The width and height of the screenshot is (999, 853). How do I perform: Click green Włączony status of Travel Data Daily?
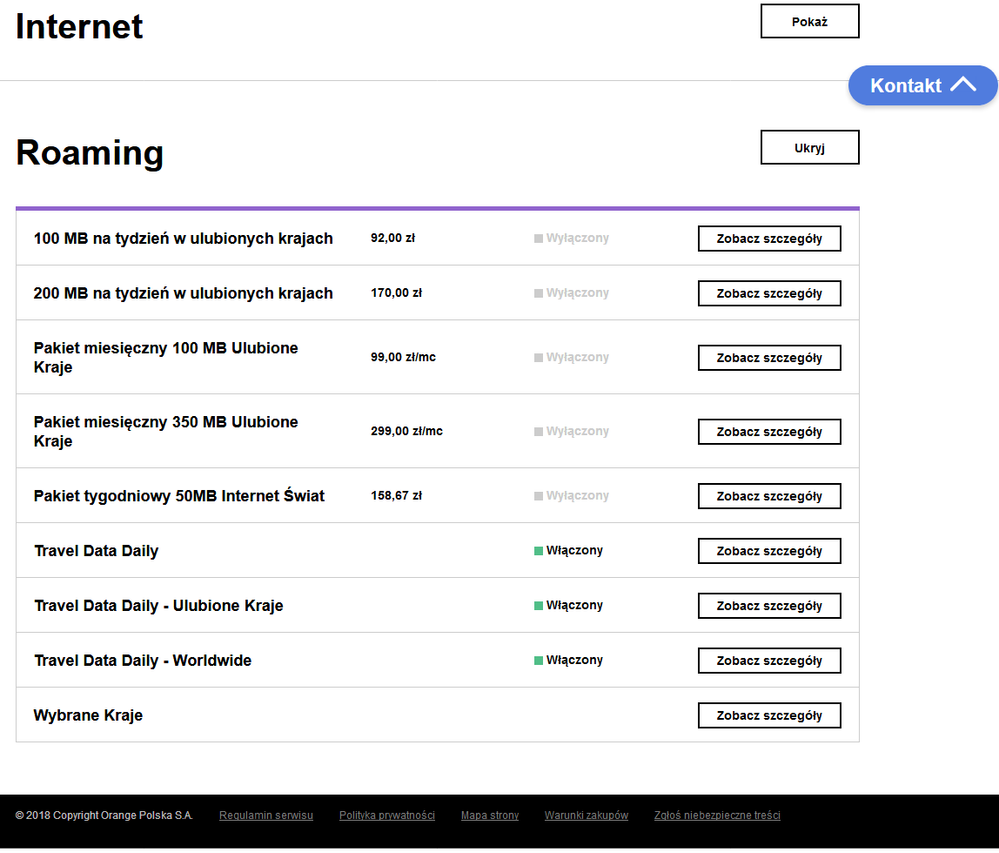[x=568, y=551]
